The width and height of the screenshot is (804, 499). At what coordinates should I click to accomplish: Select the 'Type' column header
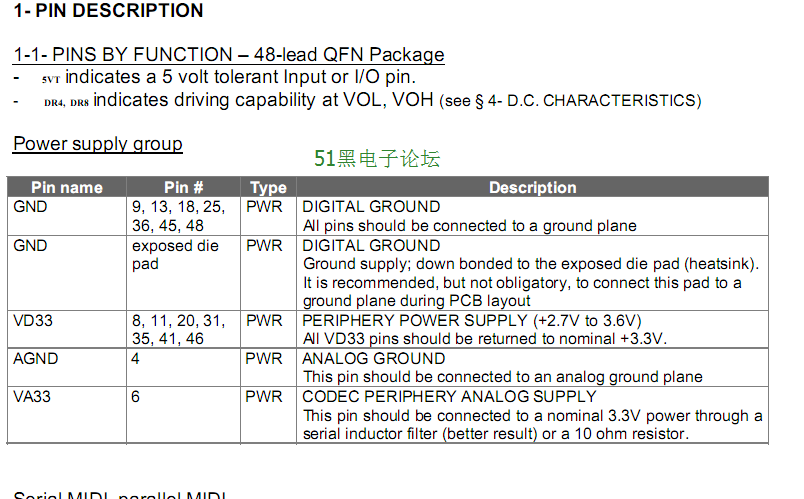268,187
